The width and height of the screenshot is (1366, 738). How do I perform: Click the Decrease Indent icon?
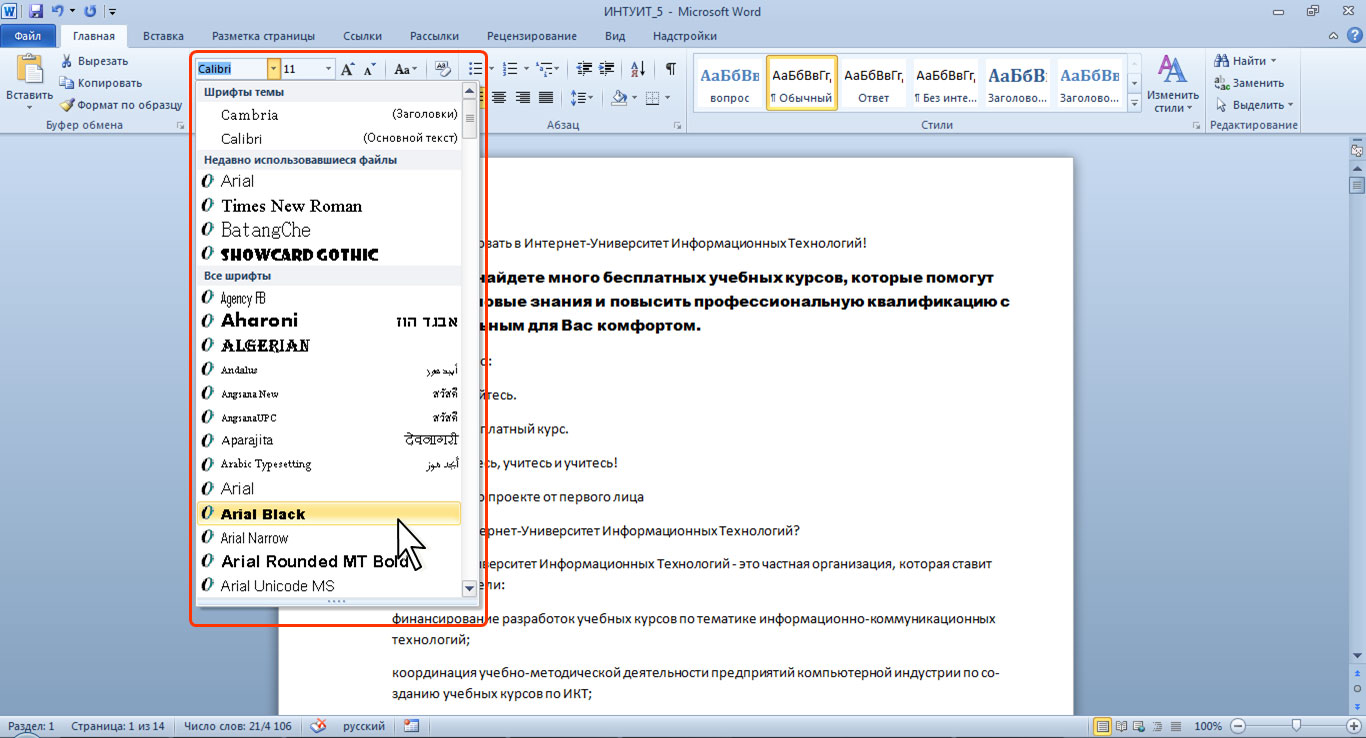[x=585, y=69]
